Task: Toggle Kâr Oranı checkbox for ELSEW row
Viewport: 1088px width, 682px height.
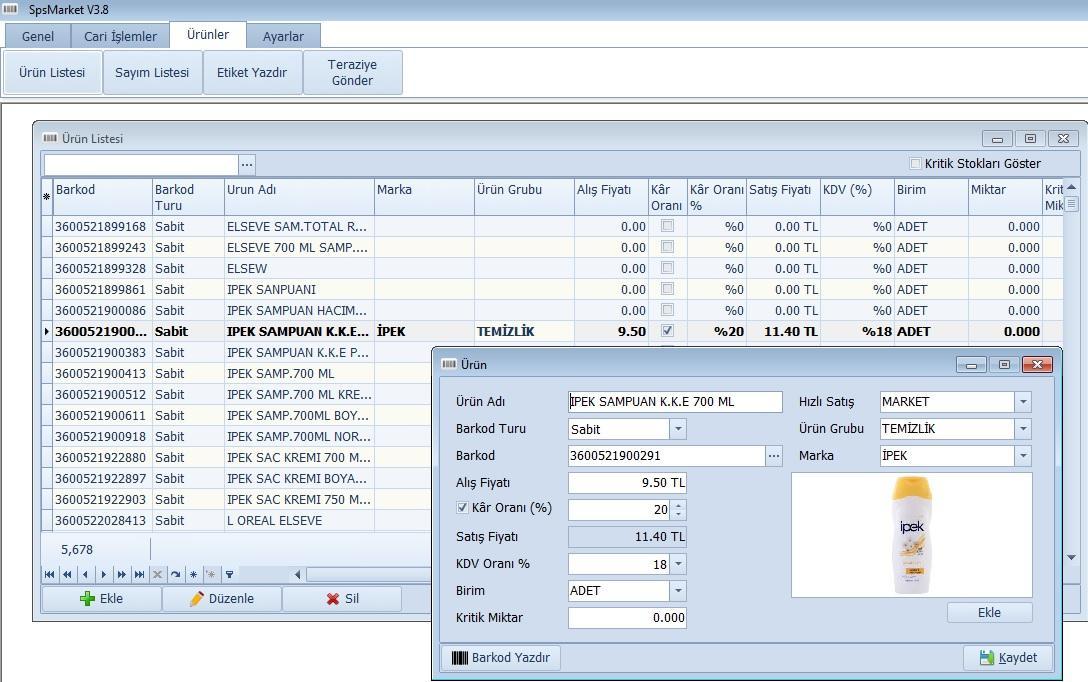Action: [x=668, y=267]
